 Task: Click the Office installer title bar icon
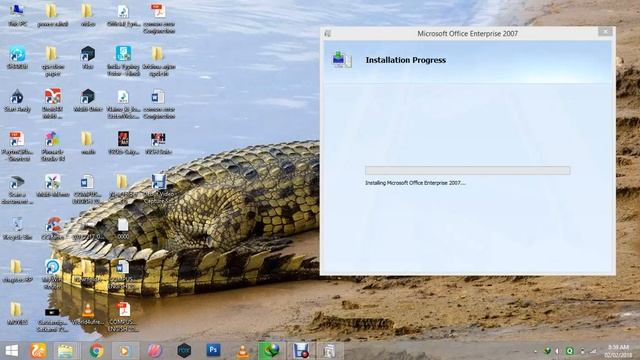(328, 33)
